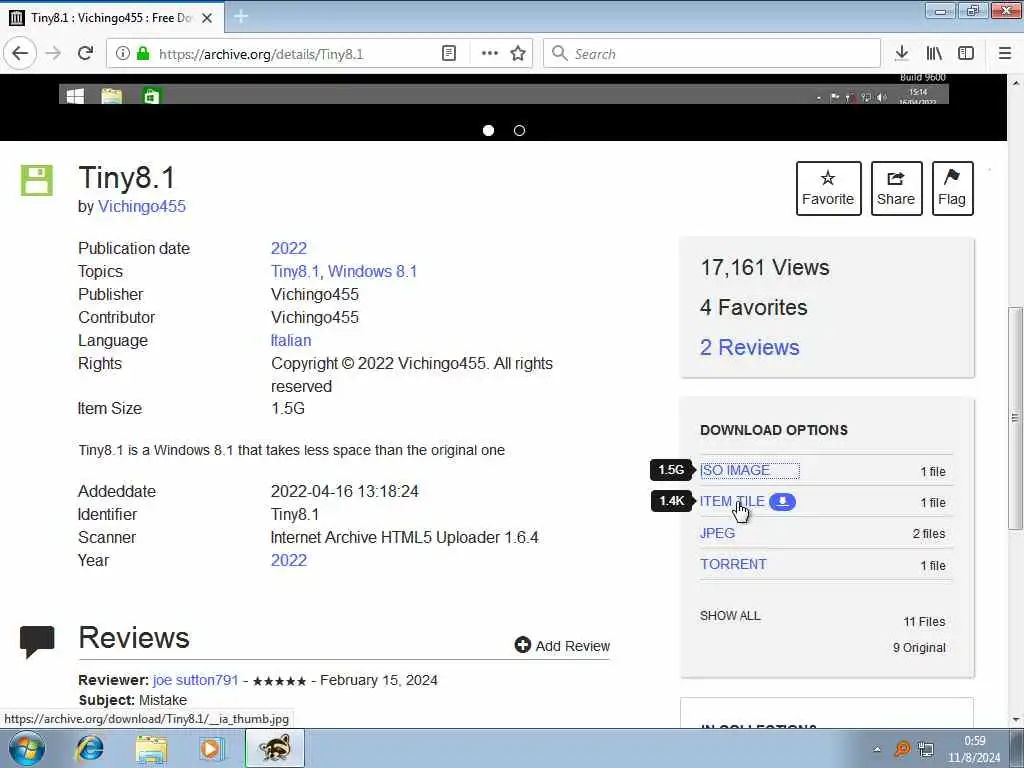Click the Reviews speech bubble icon
The image size is (1024, 768).
point(37,641)
